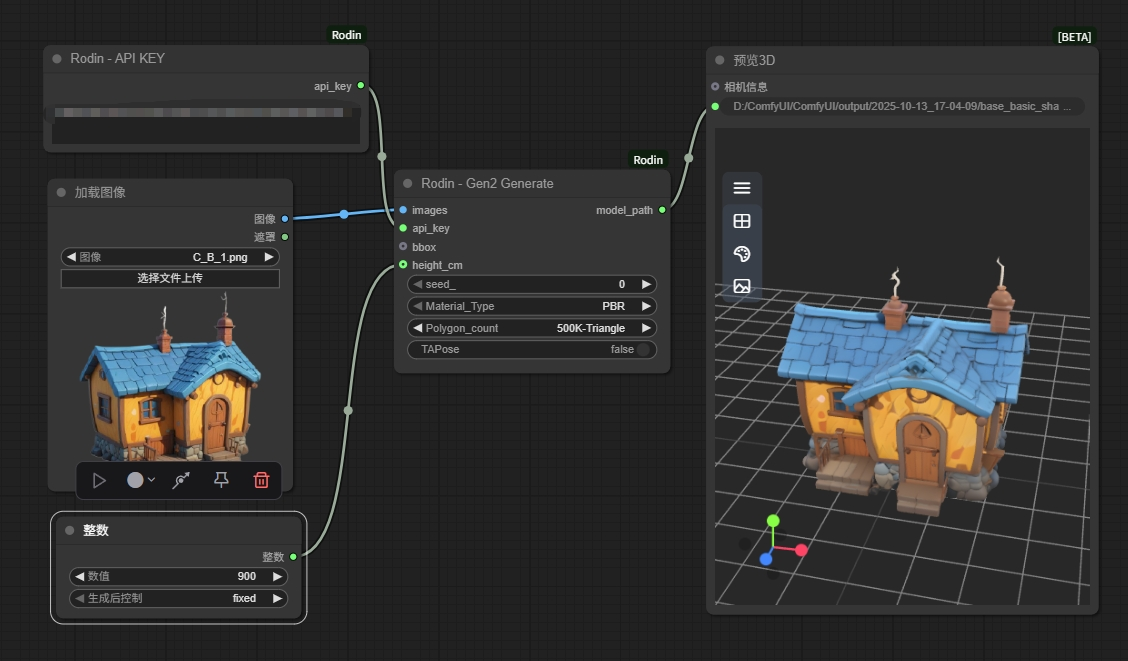Decrease 数值 900 with left arrow
Viewport: 1128px width, 661px height.
pyautogui.click(x=79, y=576)
